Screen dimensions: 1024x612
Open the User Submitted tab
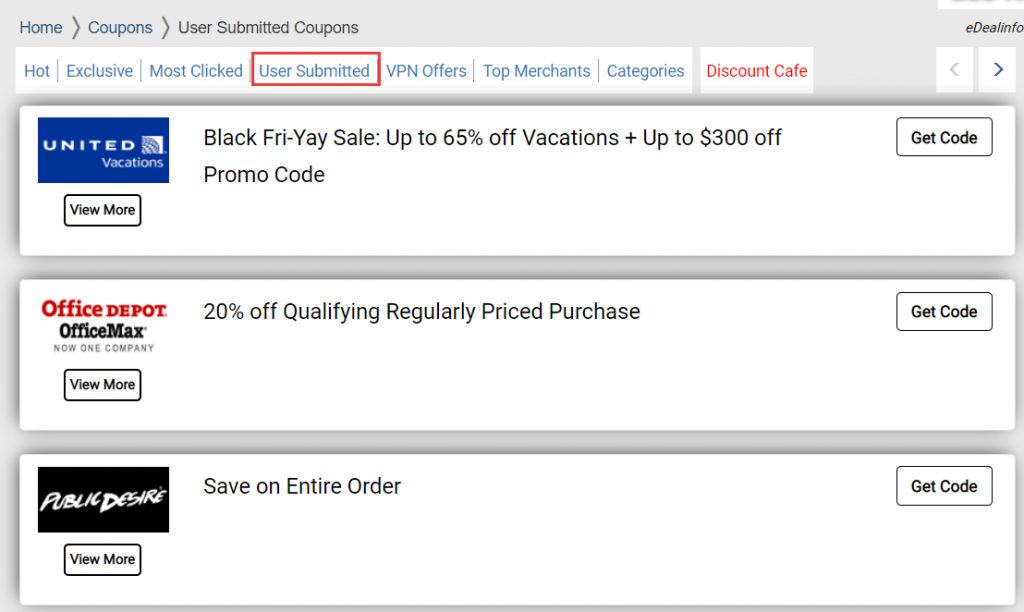coord(315,71)
